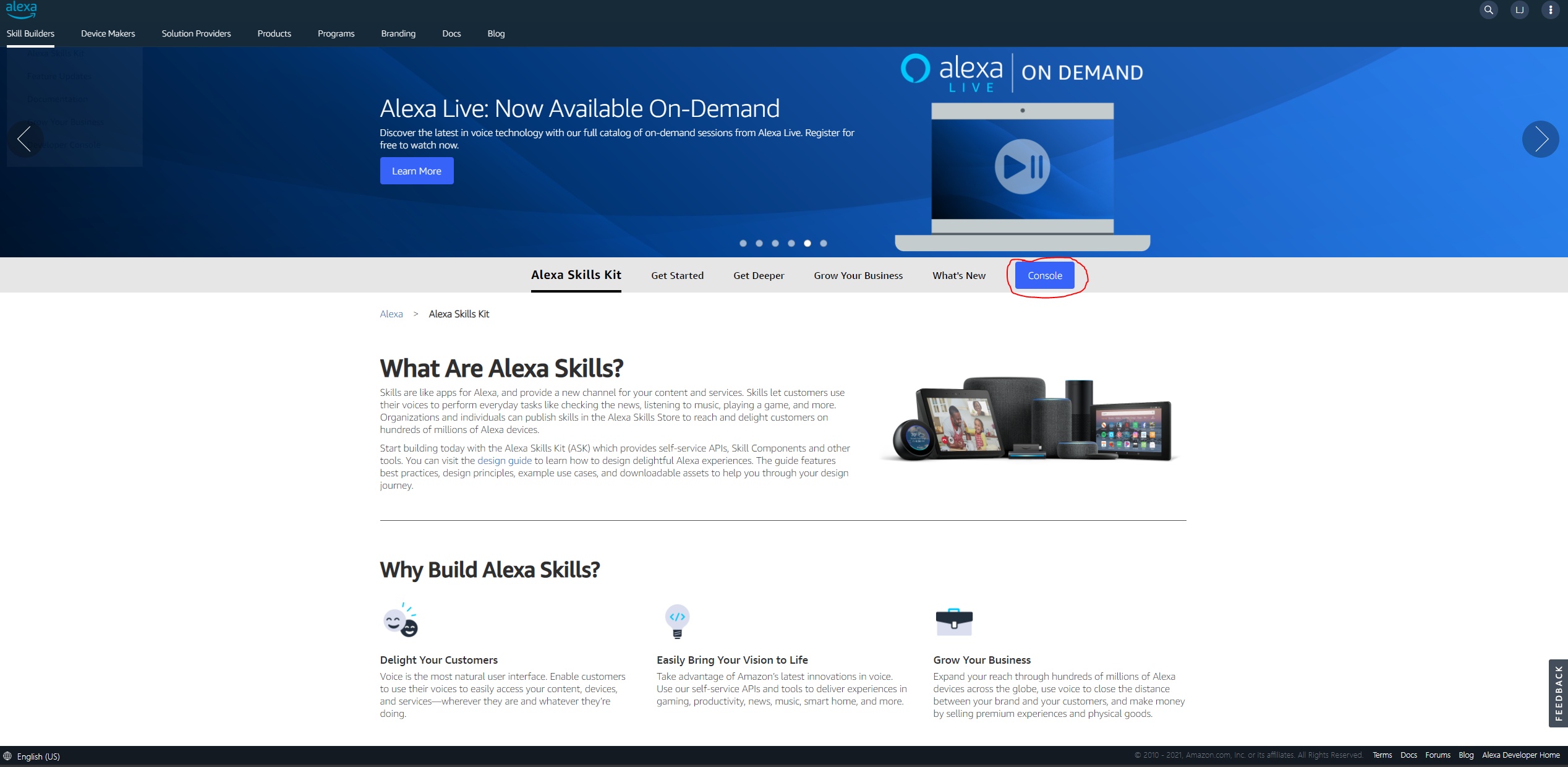Image resolution: width=1568 pixels, height=767 pixels.
Task: Open English (US) language selector
Action: click(38, 756)
